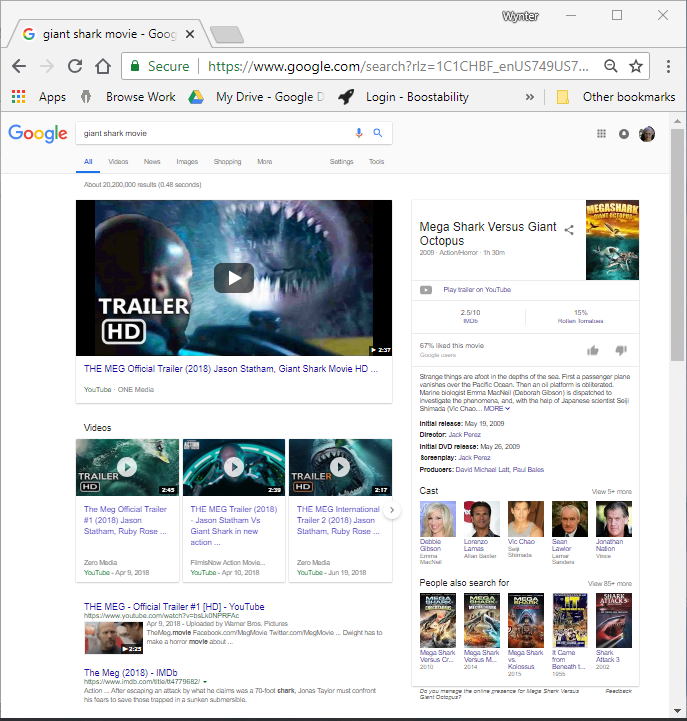Open the Mega Shark Versus Giant Octopus poster
The image size is (687, 721).
pyautogui.click(x=613, y=240)
